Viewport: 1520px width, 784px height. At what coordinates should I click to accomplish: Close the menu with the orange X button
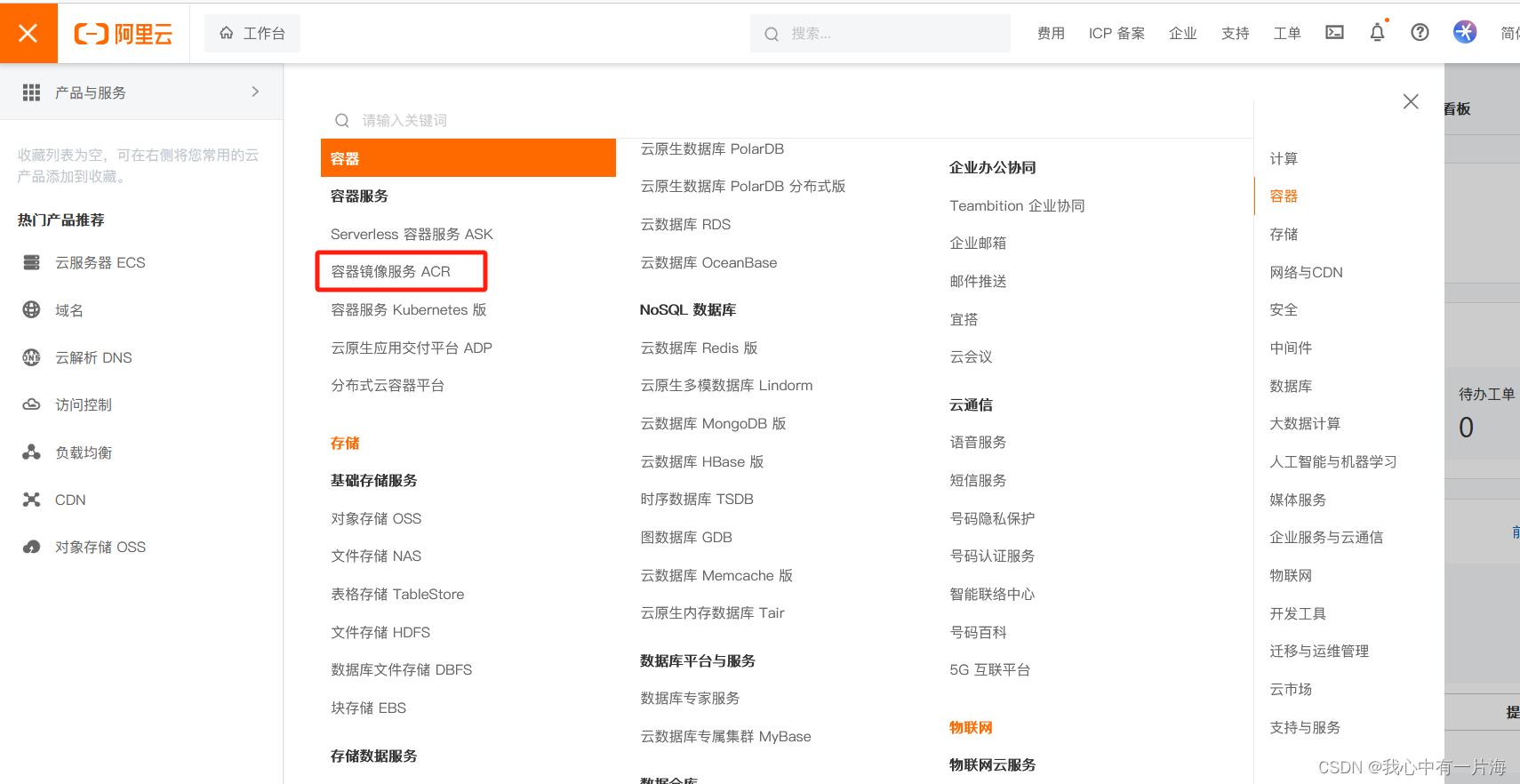[x=28, y=33]
